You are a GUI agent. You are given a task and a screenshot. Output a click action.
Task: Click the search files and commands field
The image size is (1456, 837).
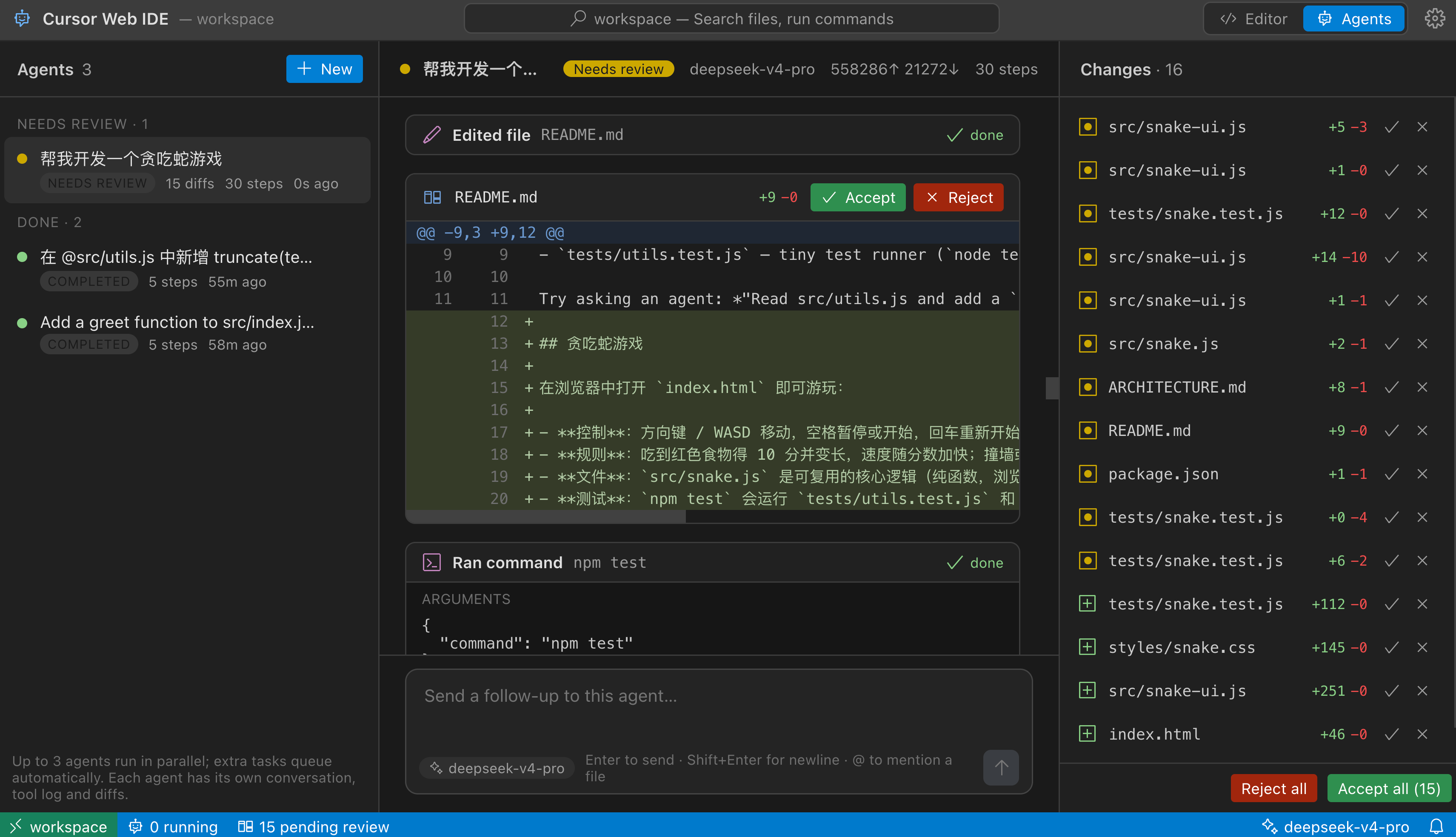pyautogui.click(x=731, y=18)
